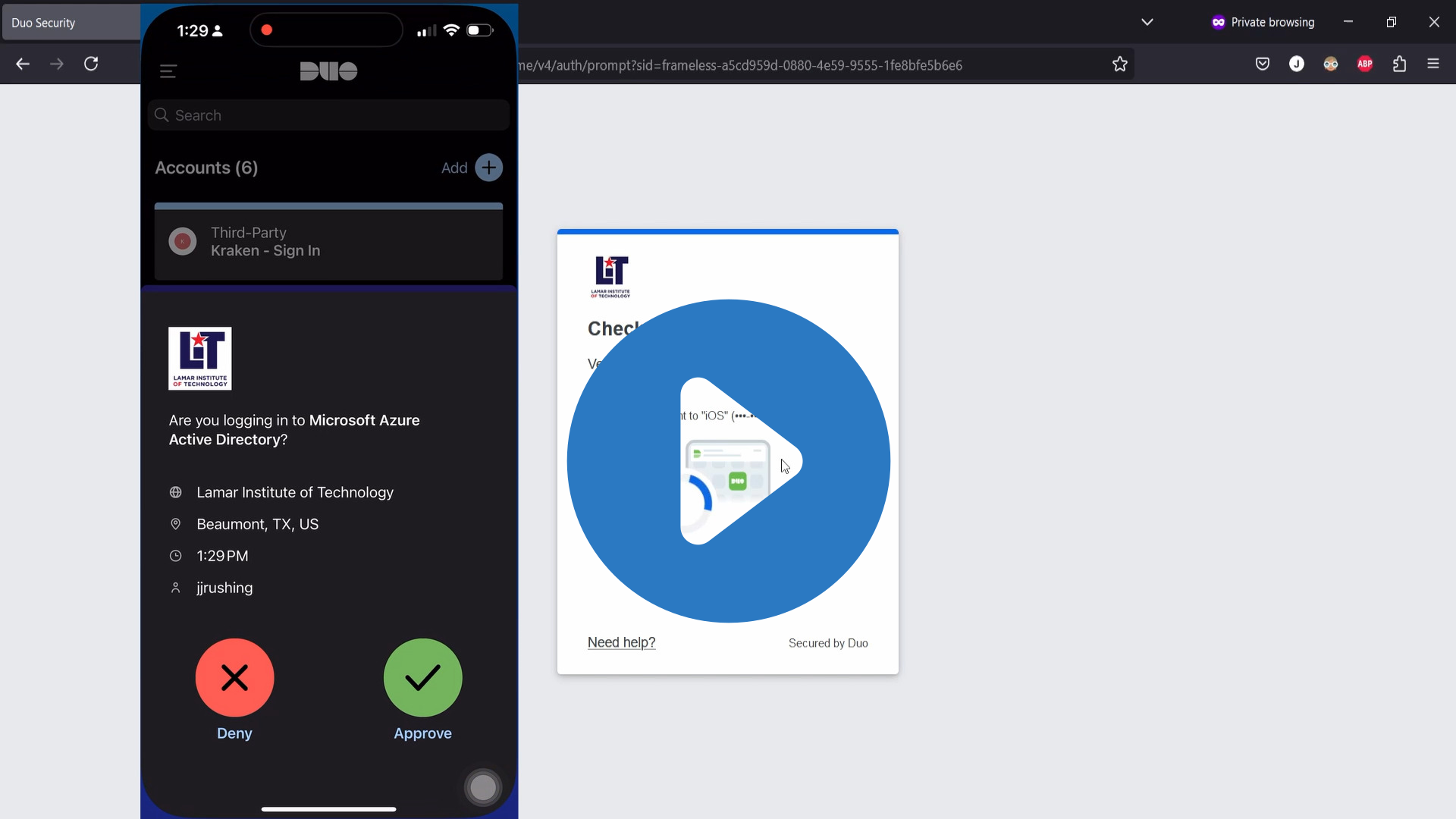The image size is (1456, 819).
Task: Click the Duo logo on the phone
Action: [328, 71]
